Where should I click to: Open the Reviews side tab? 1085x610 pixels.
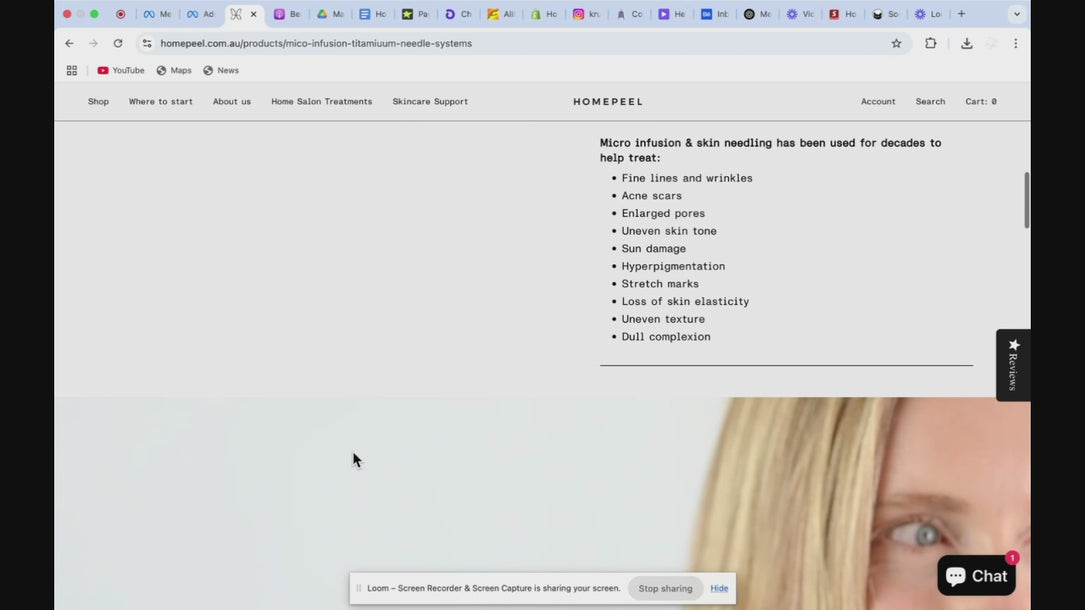click(1013, 365)
